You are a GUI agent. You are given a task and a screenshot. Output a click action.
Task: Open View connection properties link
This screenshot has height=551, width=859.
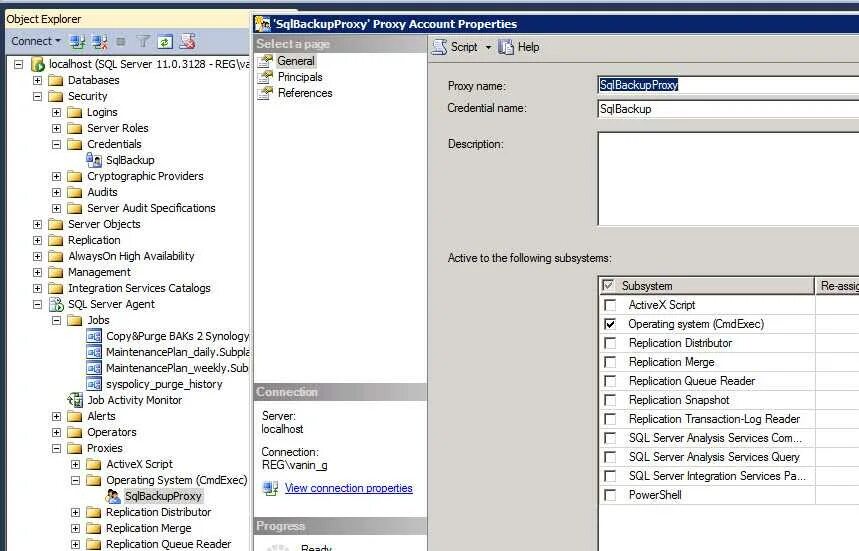[348, 488]
